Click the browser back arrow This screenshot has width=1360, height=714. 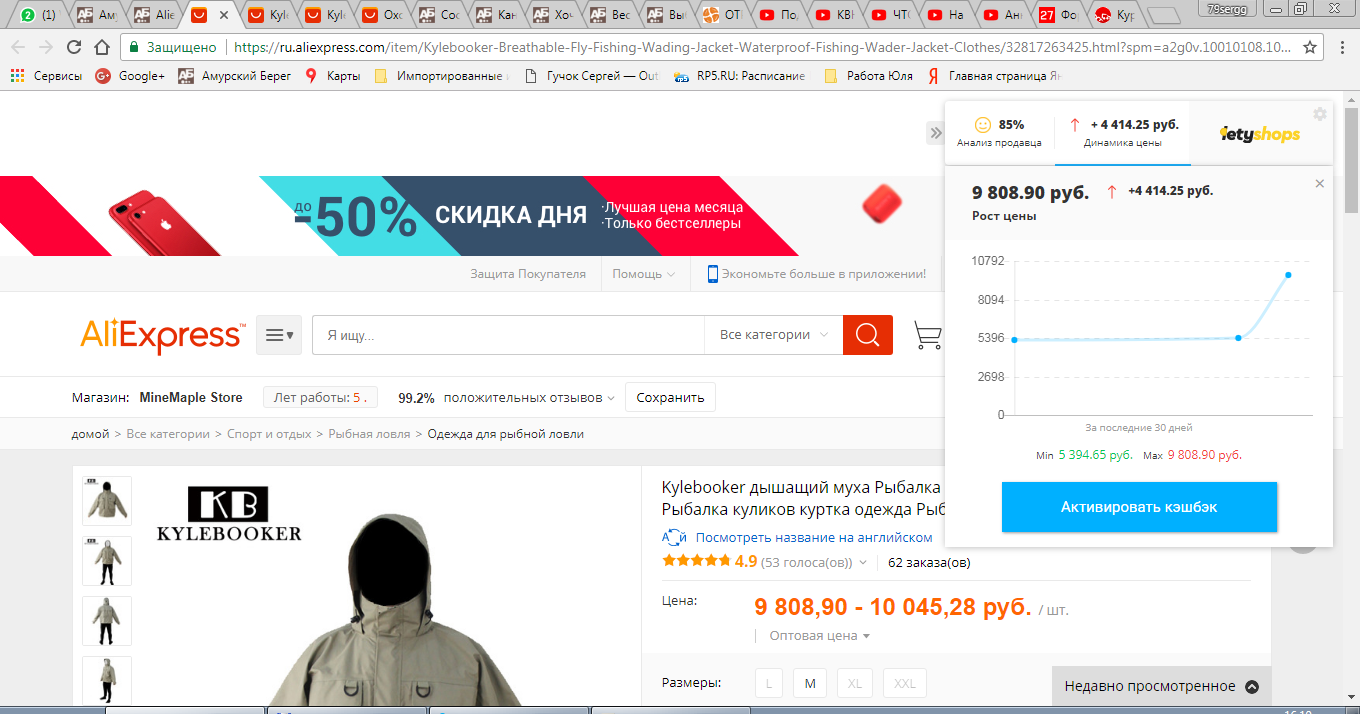[x=18, y=47]
